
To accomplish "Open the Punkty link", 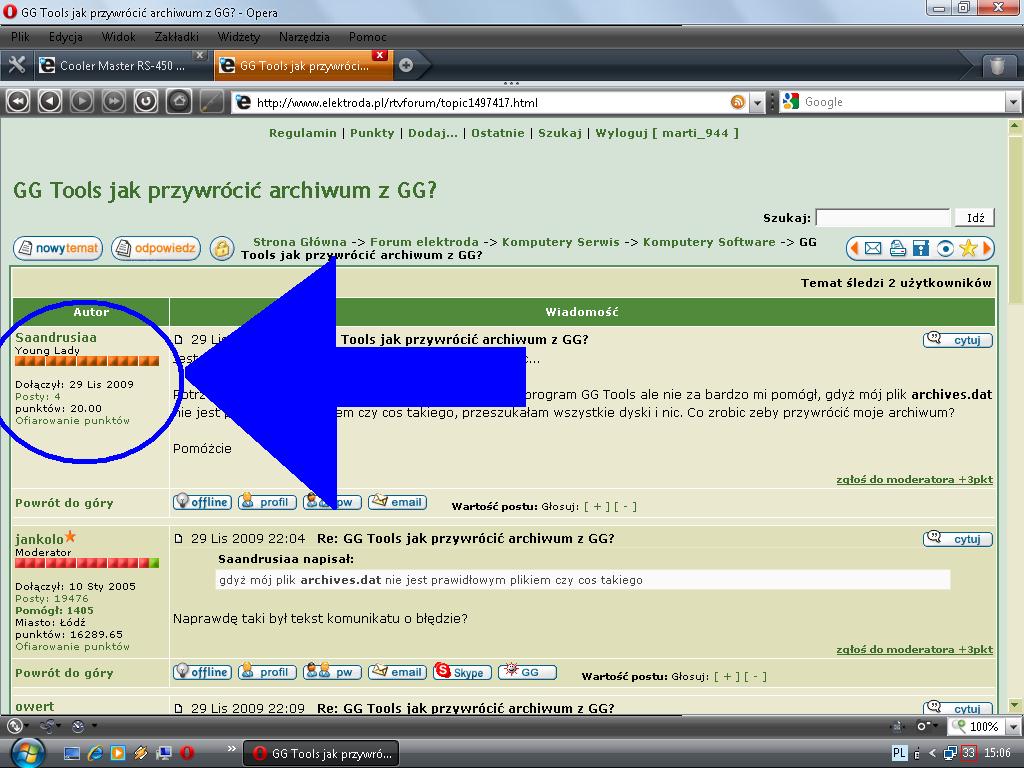I will [372, 133].
